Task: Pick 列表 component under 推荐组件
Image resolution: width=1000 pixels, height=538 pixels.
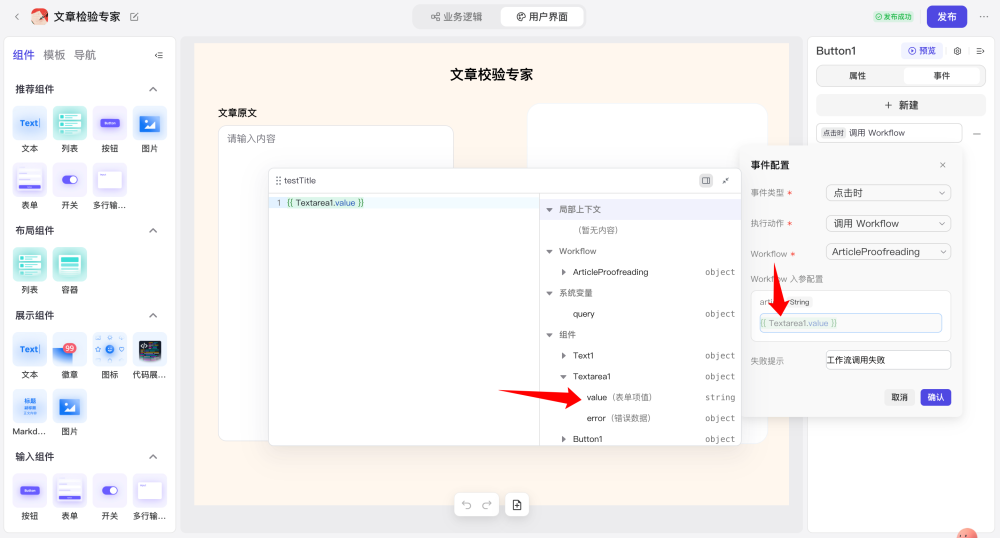Action: pyautogui.click(x=70, y=129)
